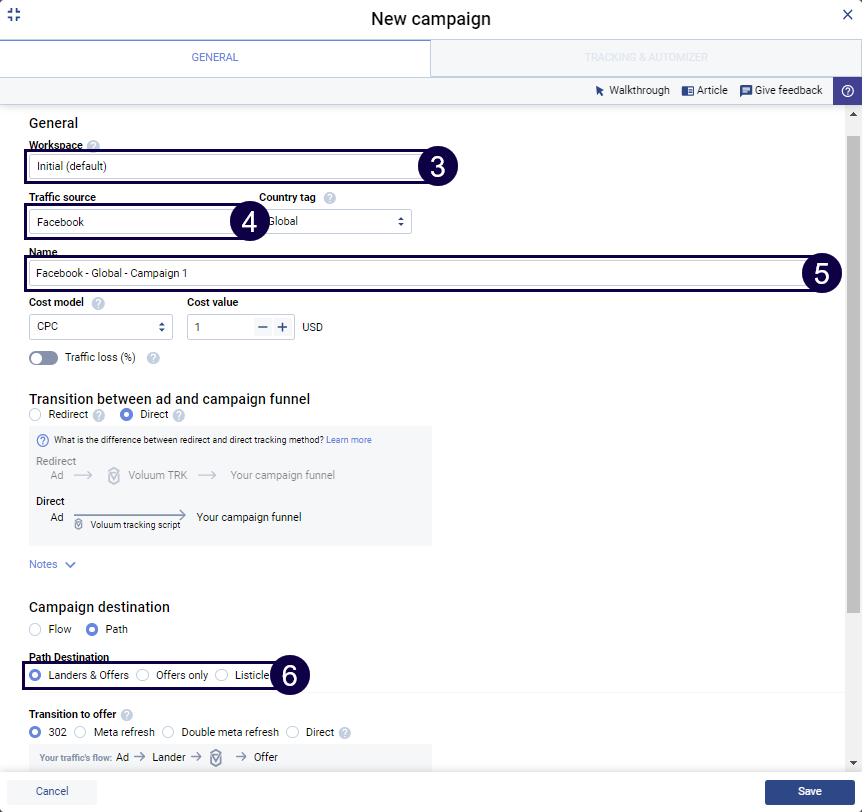862x812 pixels.
Task: Click the Article book icon
Action: tap(688, 91)
